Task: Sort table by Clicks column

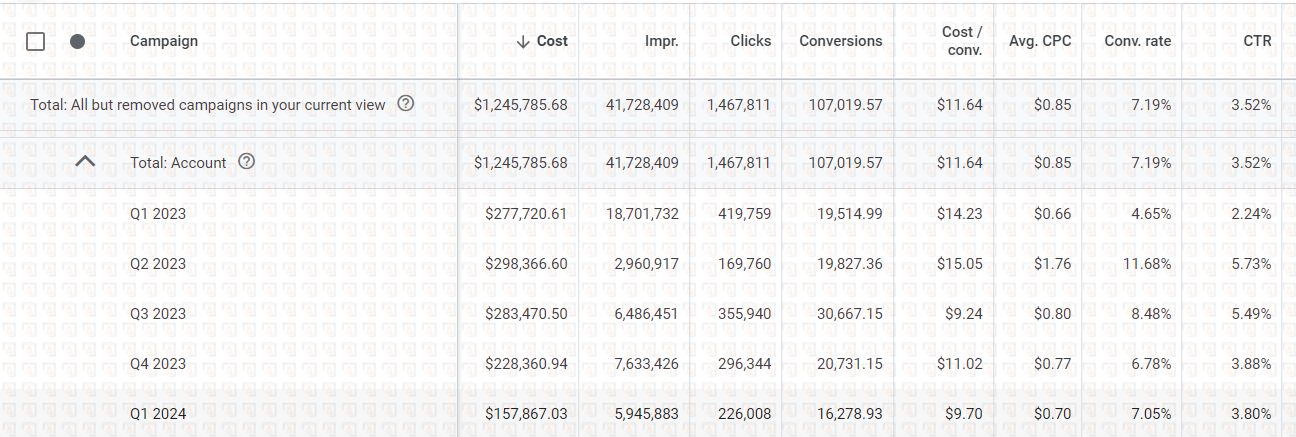Action: coord(750,41)
